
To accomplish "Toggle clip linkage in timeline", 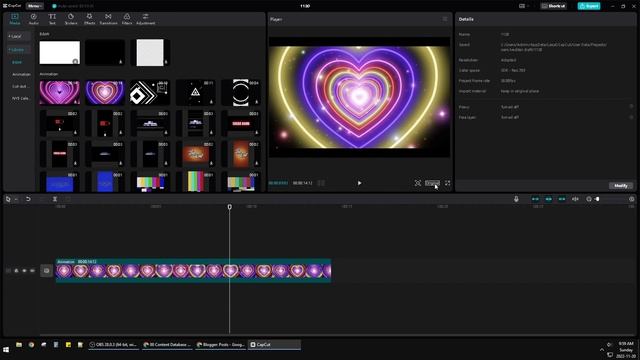I will tap(562, 199).
